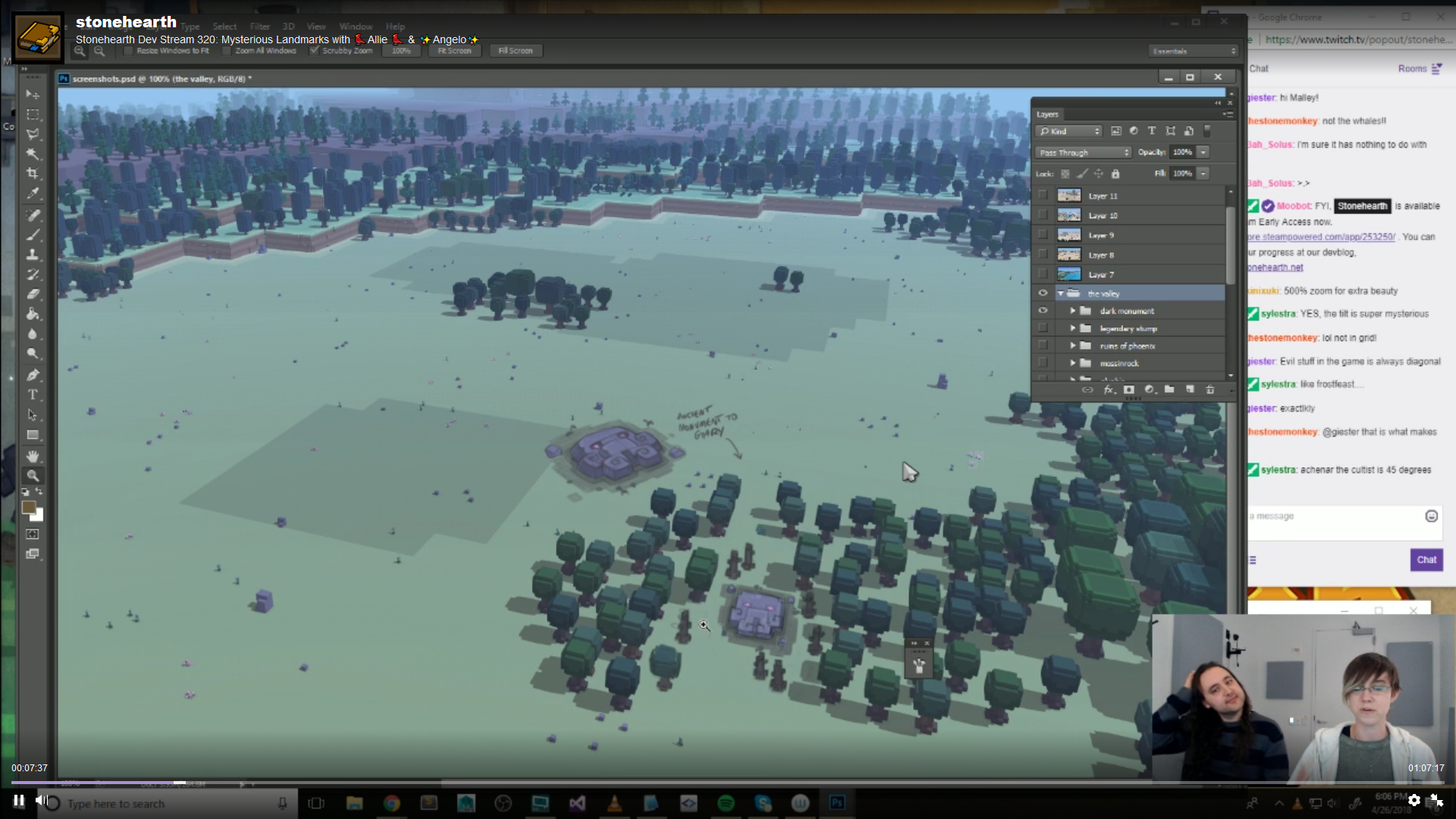Choose the Horizontal Type tool
1456x819 pixels.
coord(33,394)
